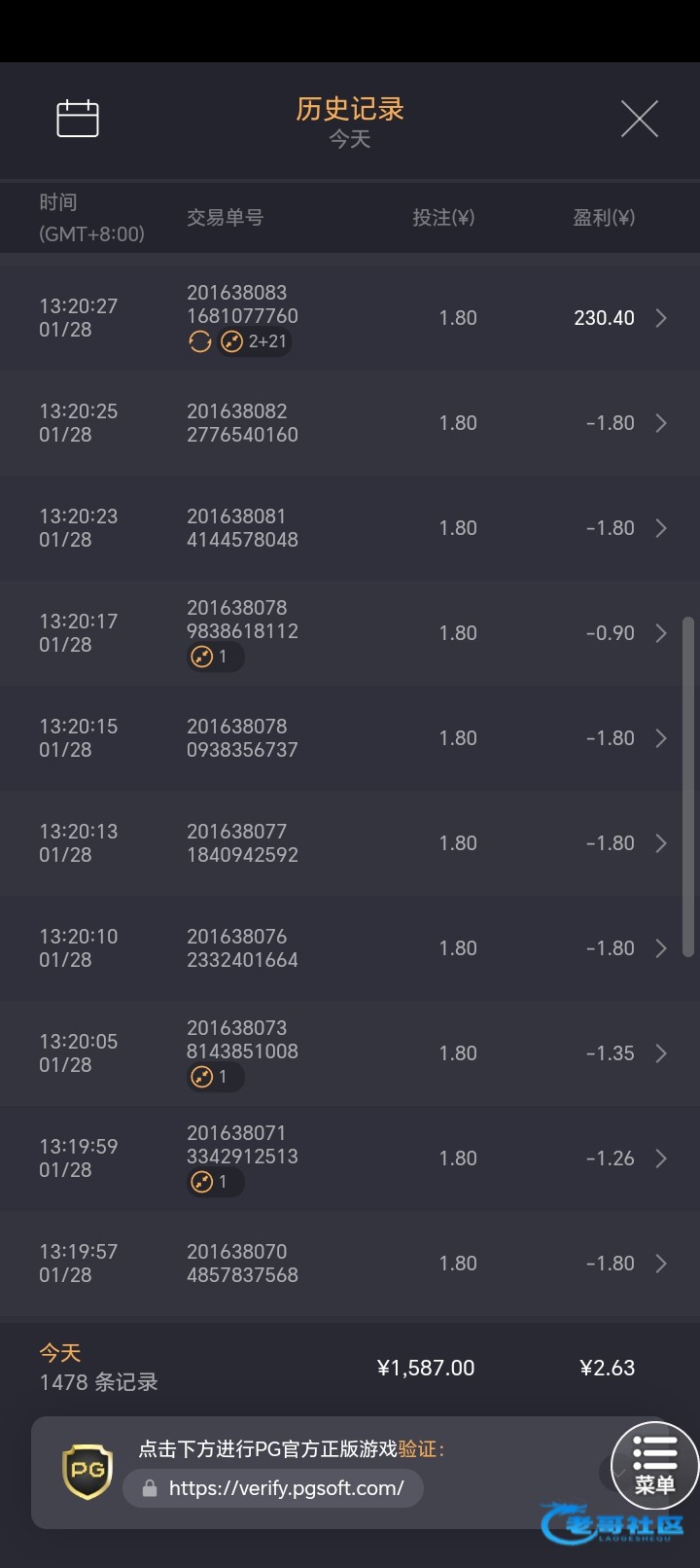Screen dimensions: 700x1568
Task: Close the history records panel
Action: pos(639,119)
